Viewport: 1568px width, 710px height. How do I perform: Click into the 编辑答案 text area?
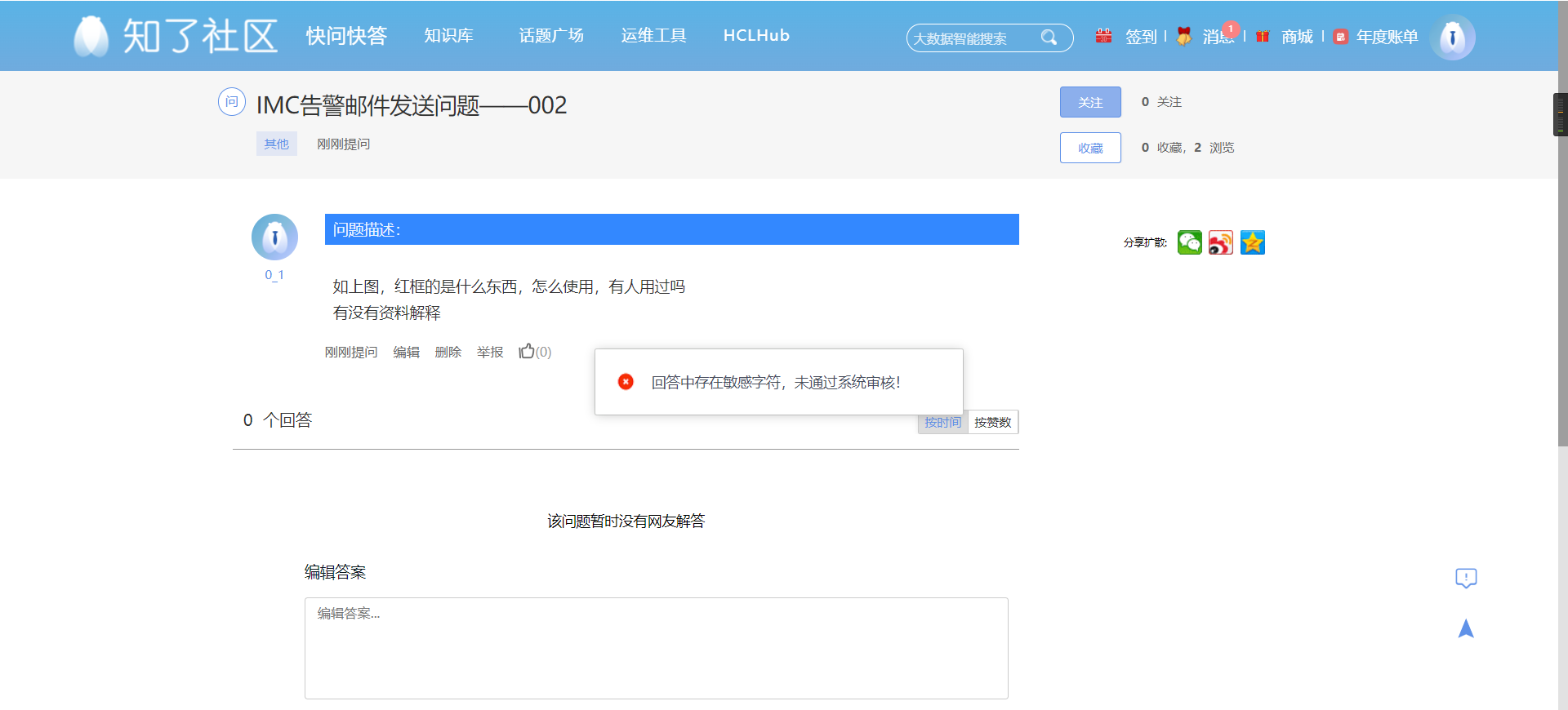657,648
